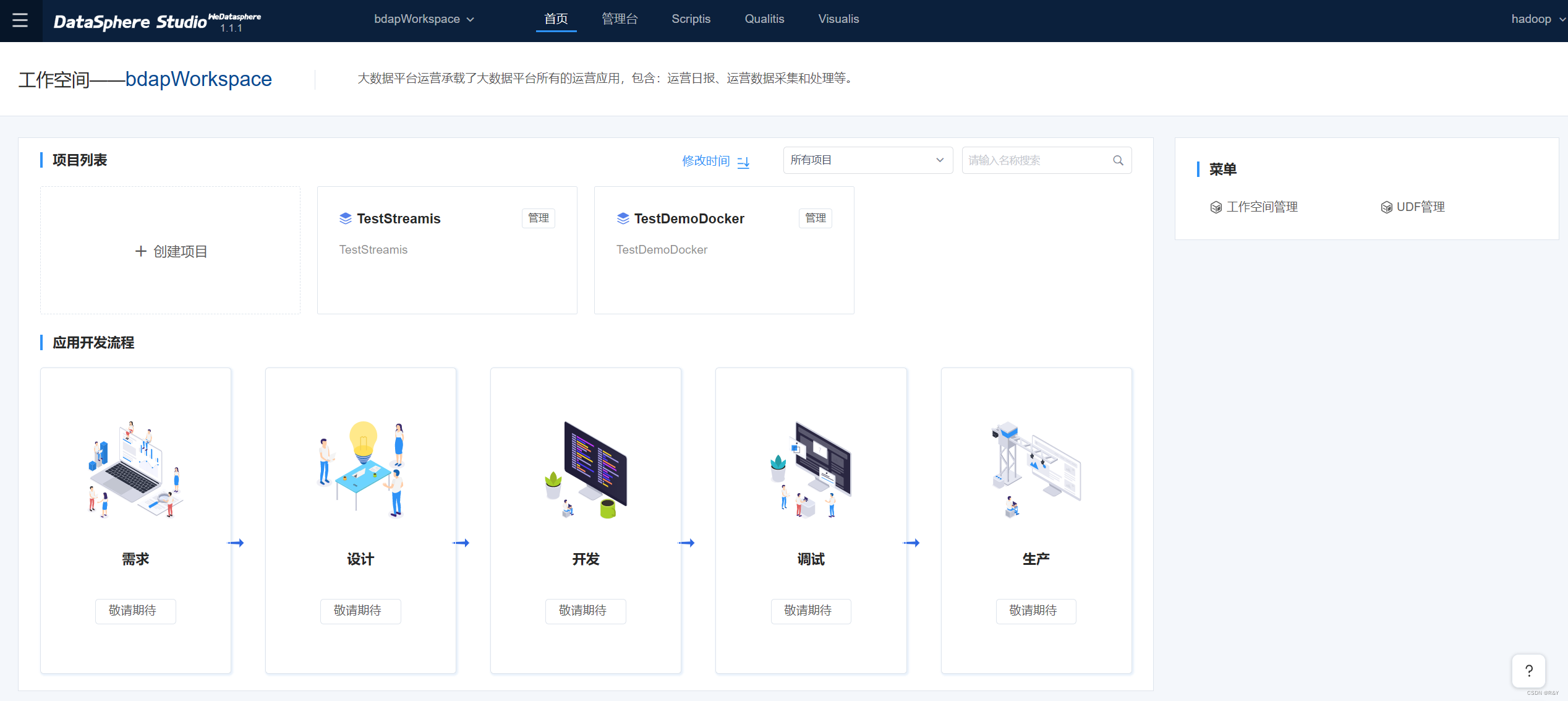
Task: Click the plus icon for 创建项目
Action: [141, 251]
